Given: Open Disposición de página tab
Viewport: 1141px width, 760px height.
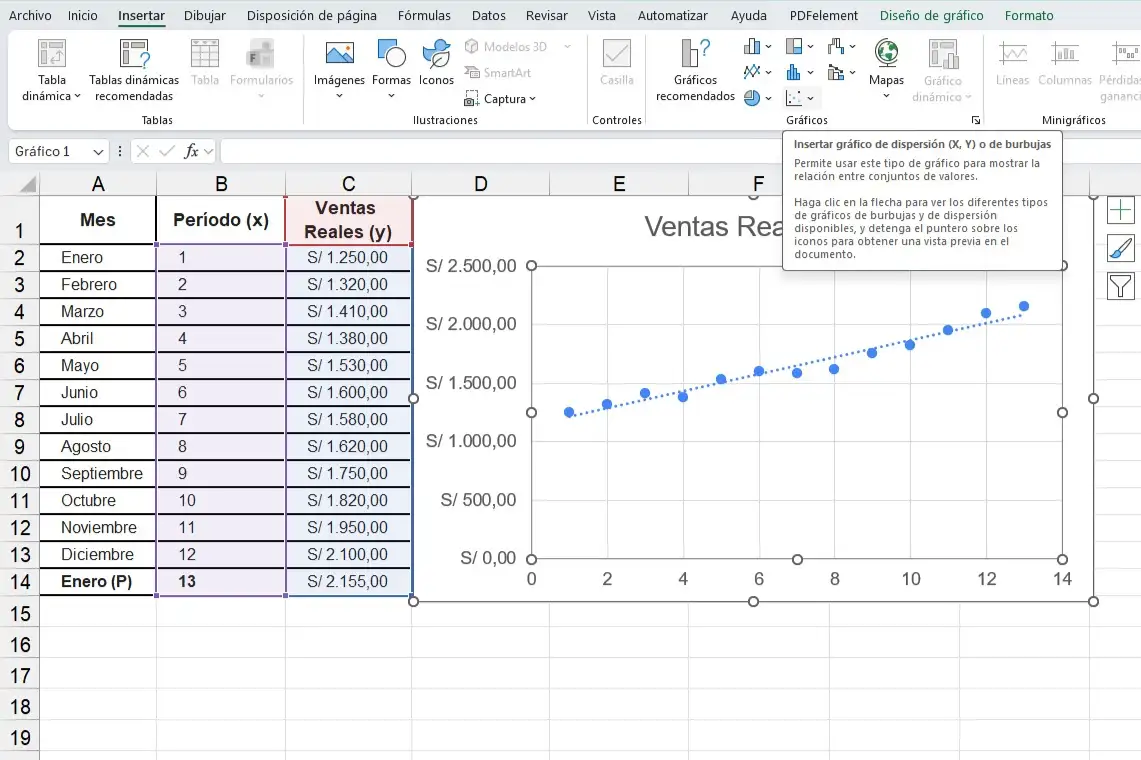Looking at the screenshot, I should pos(311,15).
